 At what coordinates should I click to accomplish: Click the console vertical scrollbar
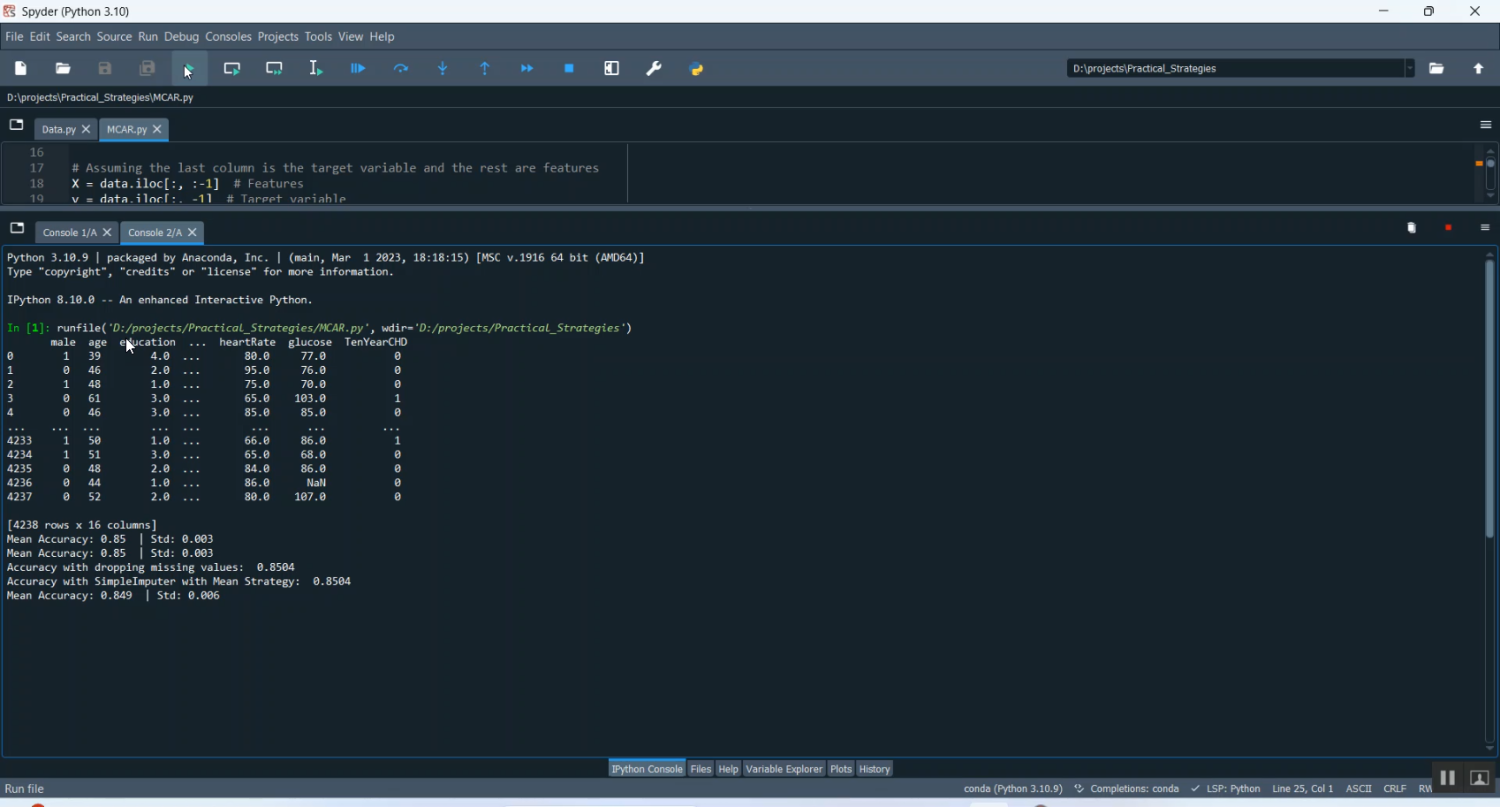1489,400
